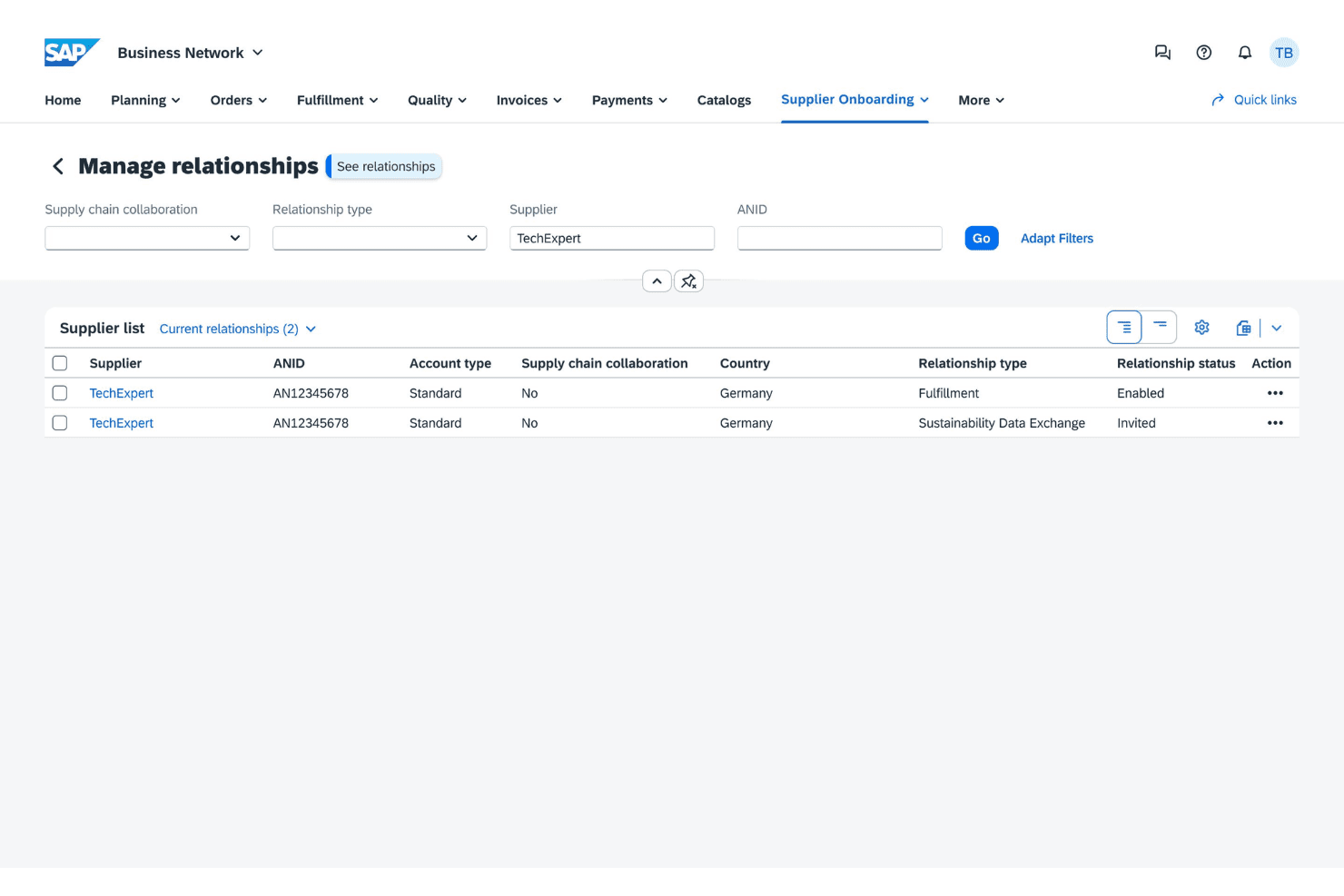Open the TB user avatar menu
The width and height of the screenshot is (1344, 896).
point(1284,53)
